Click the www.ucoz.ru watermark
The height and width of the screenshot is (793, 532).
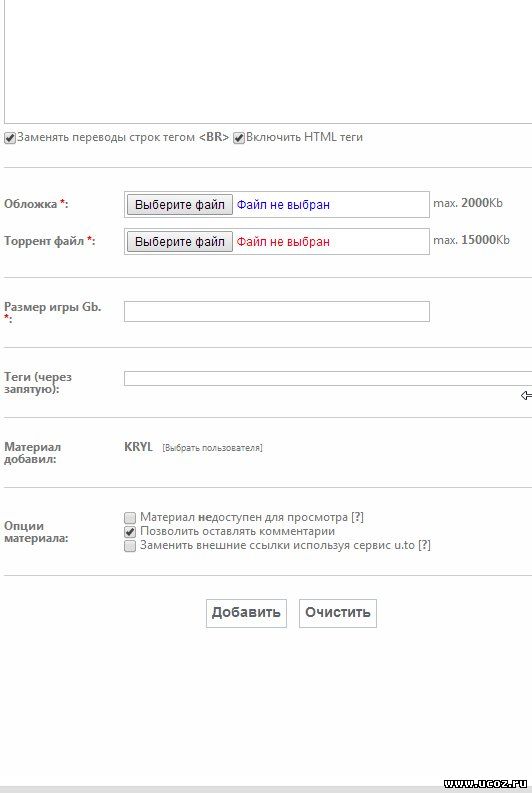(485, 783)
